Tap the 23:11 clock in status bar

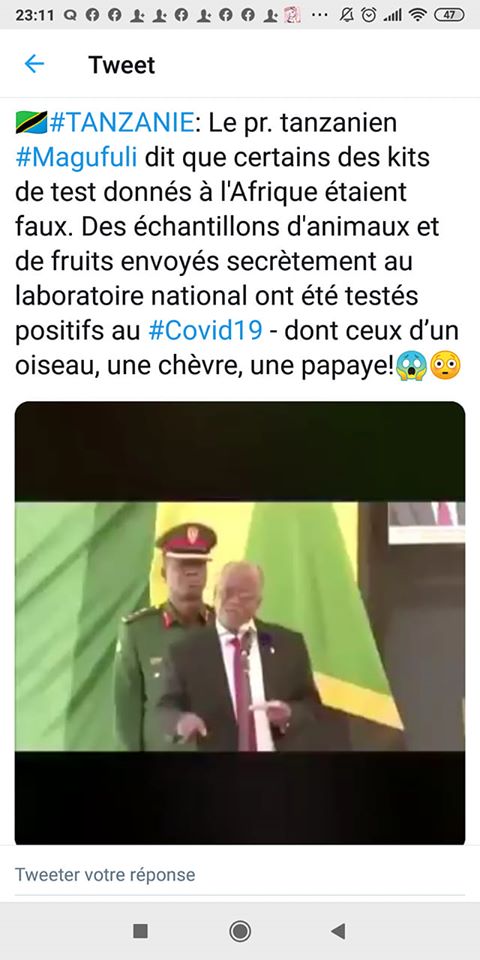click(x=34, y=16)
